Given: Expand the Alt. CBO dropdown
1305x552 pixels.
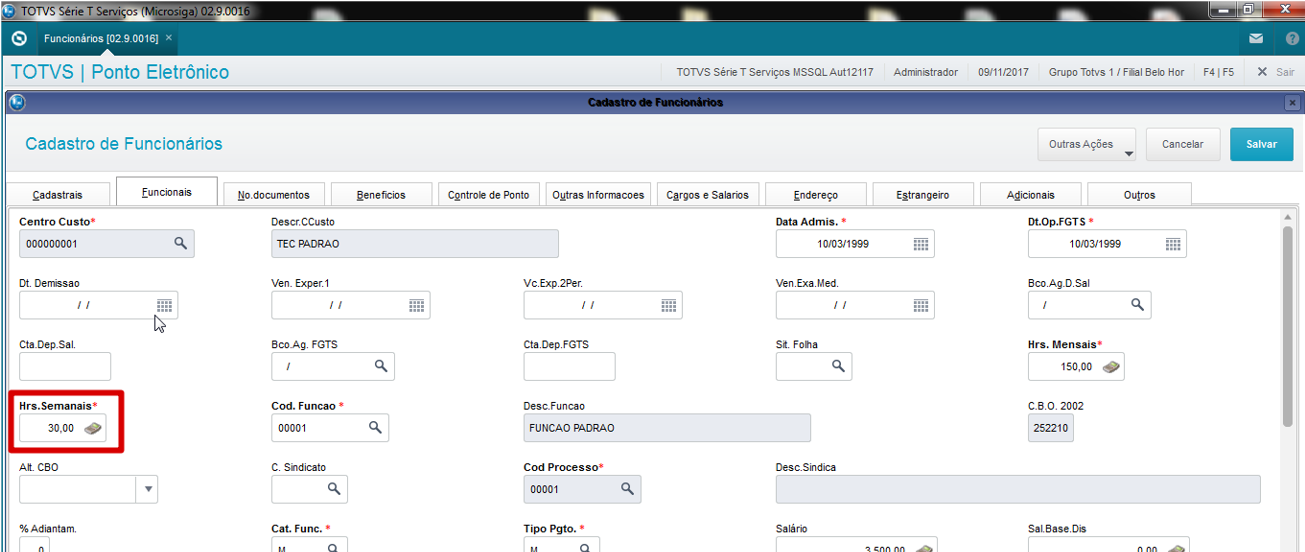Looking at the screenshot, I should (x=148, y=489).
